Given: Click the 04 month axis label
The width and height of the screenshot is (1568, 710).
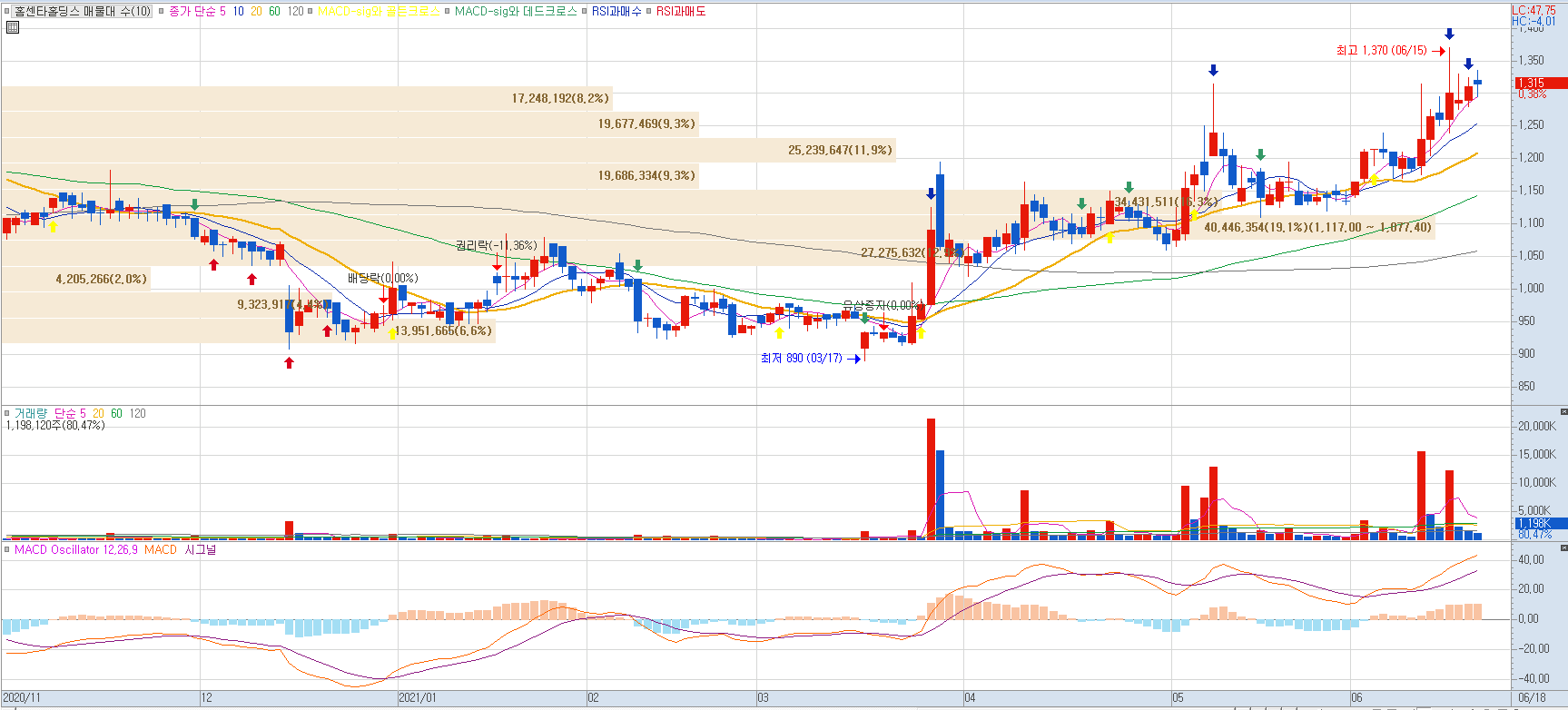Looking at the screenshot, I should point(970,698).
